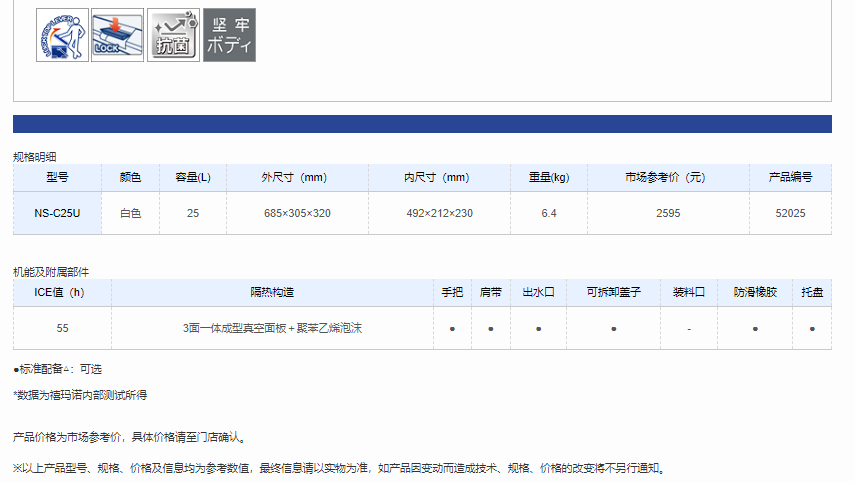861x483 pixels.
Task: Click the dot under 肩带
Action: point(491,329)
